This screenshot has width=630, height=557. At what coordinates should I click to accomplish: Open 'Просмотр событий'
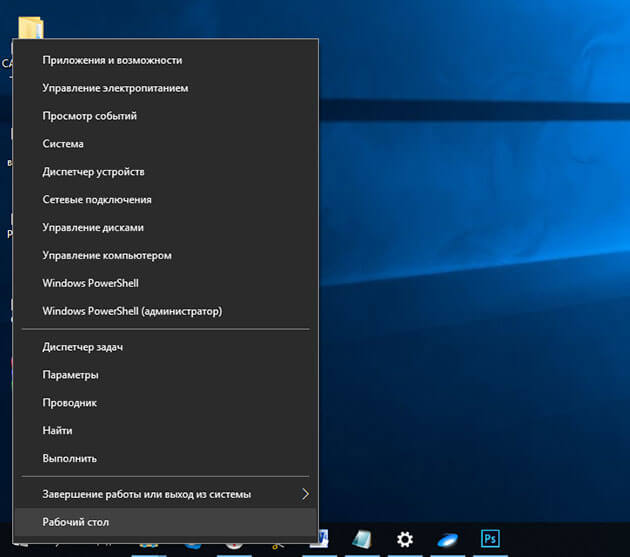click(166, 116)
